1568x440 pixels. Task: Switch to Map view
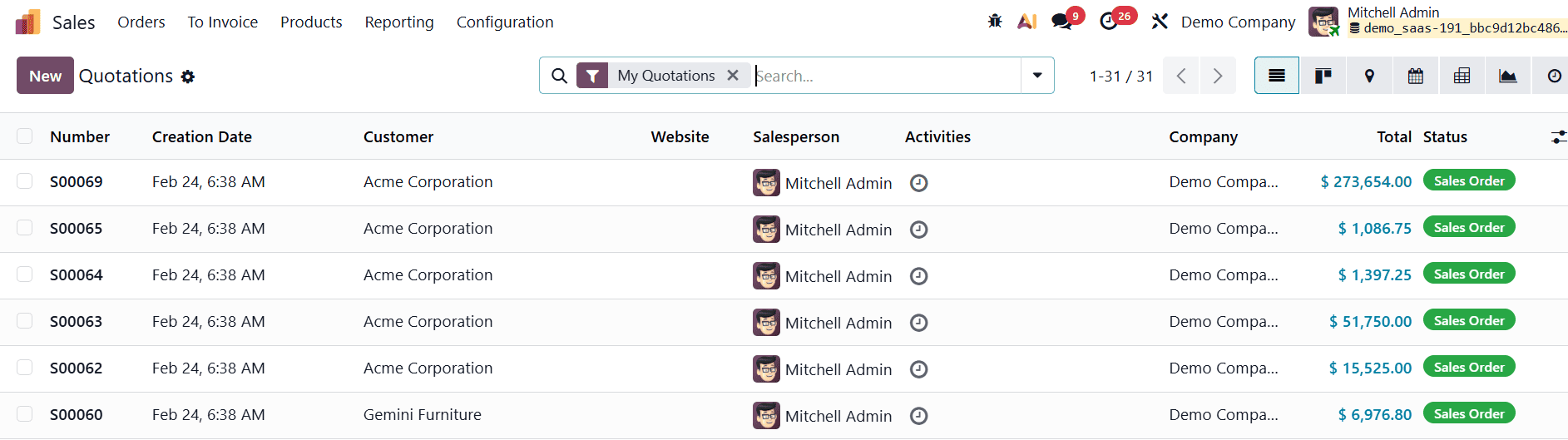1369,76
